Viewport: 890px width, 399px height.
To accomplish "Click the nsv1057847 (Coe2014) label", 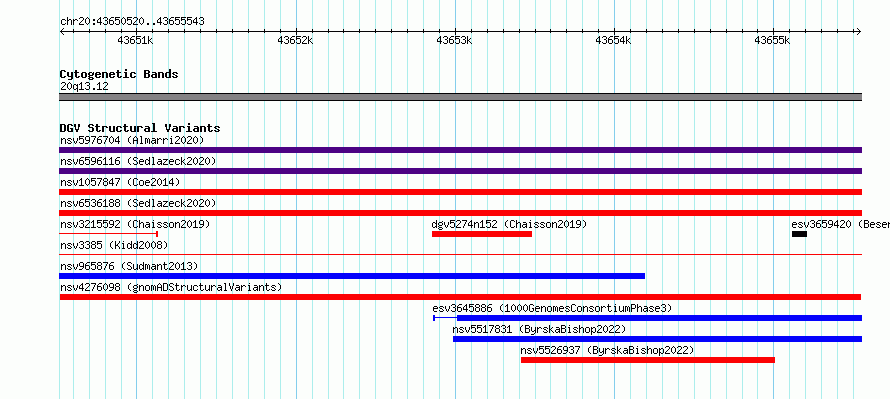I will coord(120,182).
